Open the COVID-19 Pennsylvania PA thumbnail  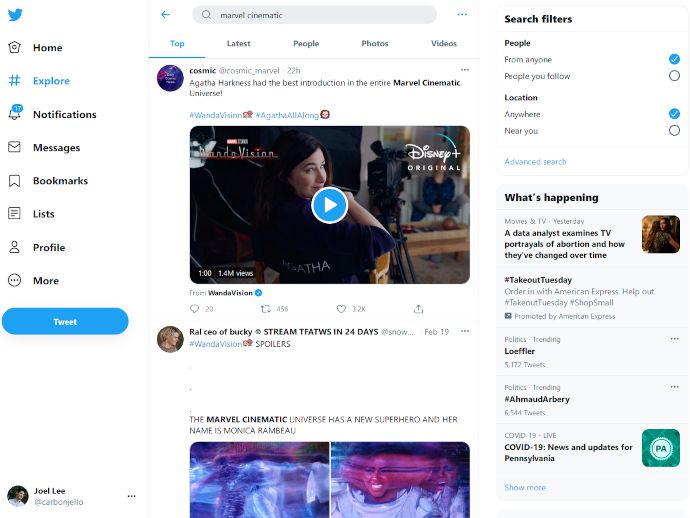pos(661,448)
